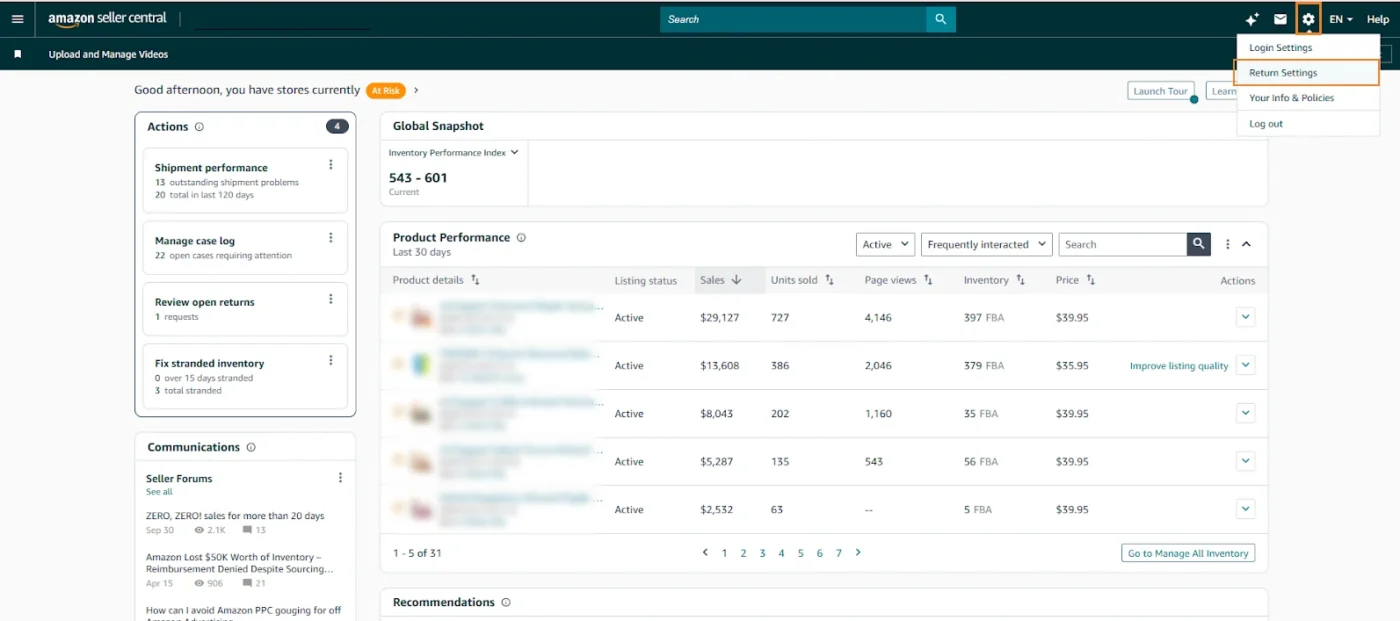1400x621 pixels.
Task: Open the Active listing status dropdown
Action: click(x=885, y=244)
